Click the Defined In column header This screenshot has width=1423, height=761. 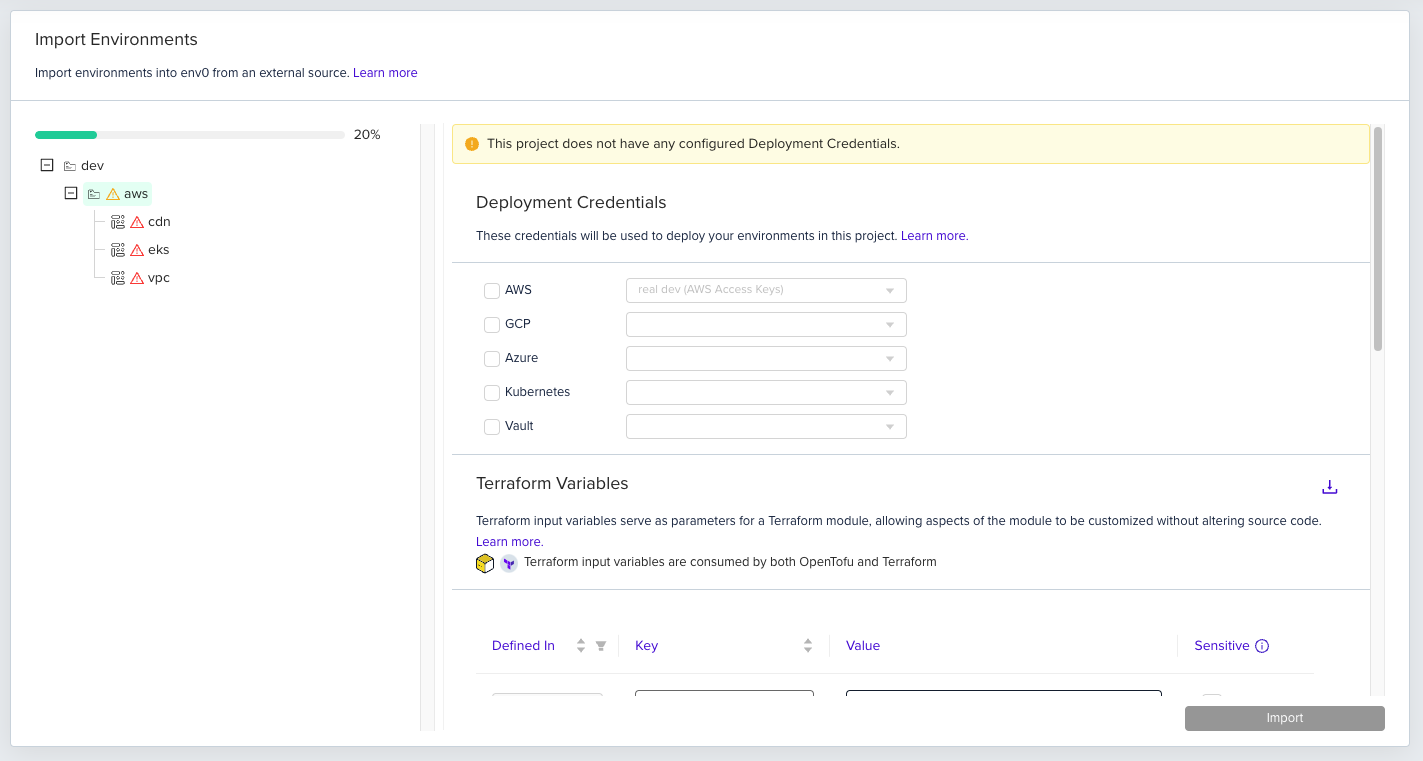pos(523,646)
